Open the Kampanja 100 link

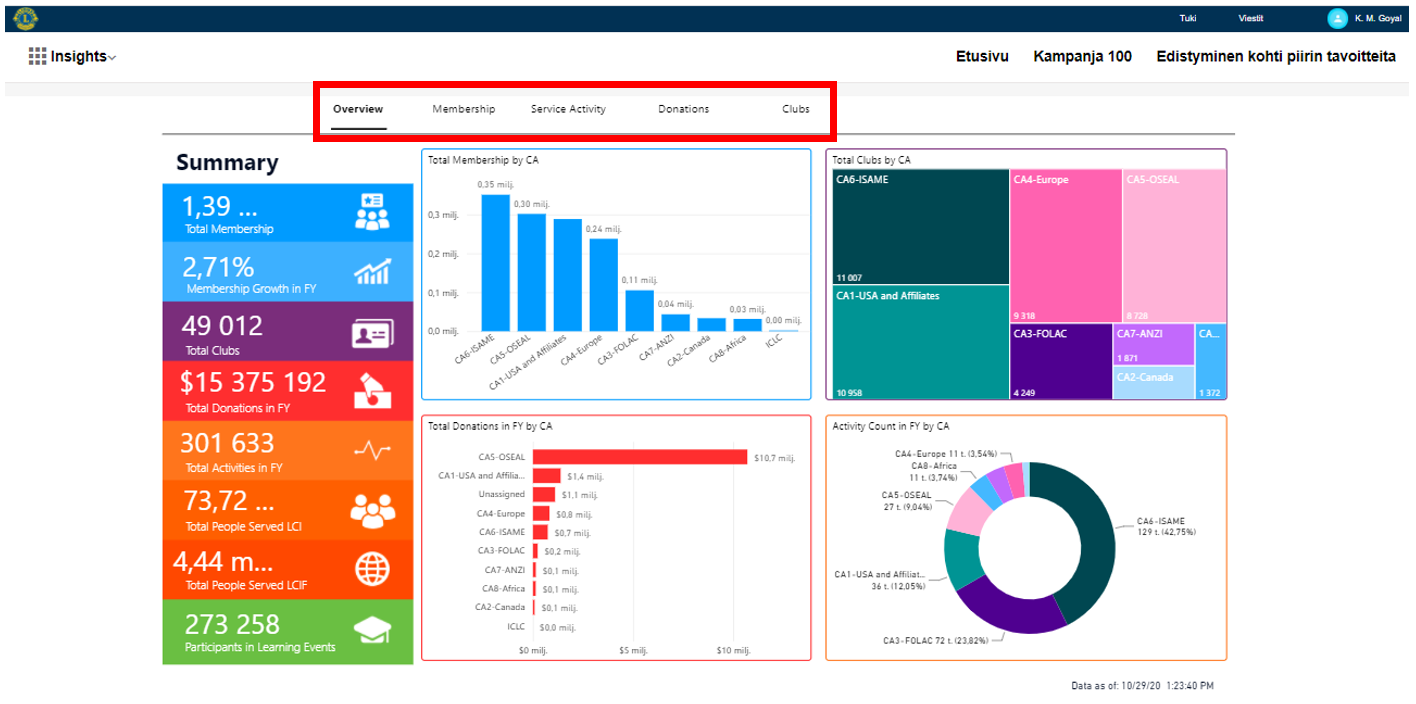(1082, 56)
